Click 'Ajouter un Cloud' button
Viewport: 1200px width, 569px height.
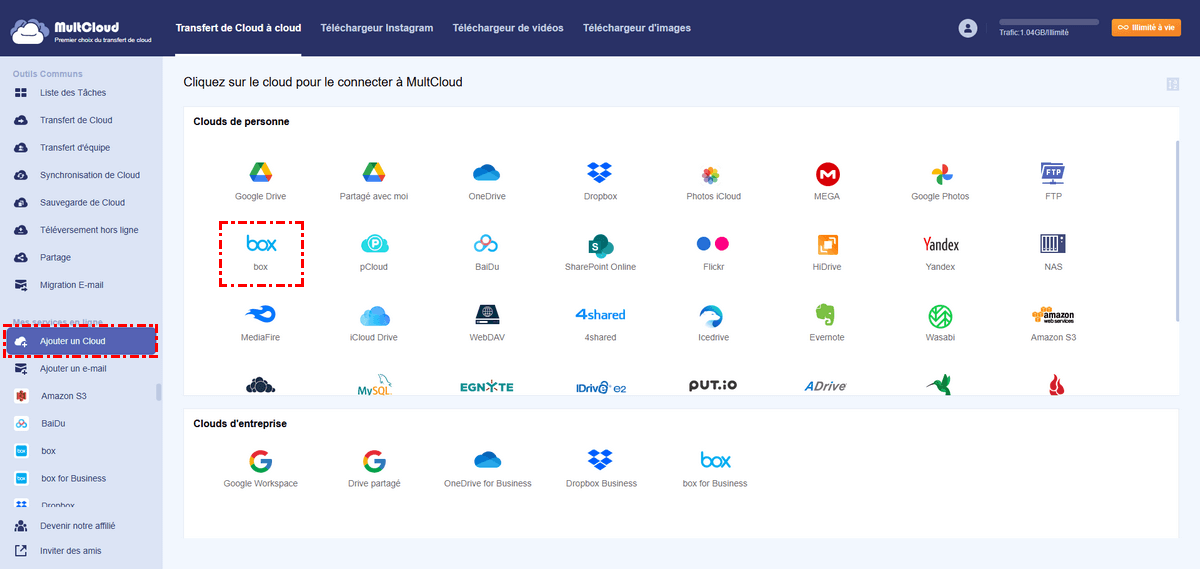[81, 341]
